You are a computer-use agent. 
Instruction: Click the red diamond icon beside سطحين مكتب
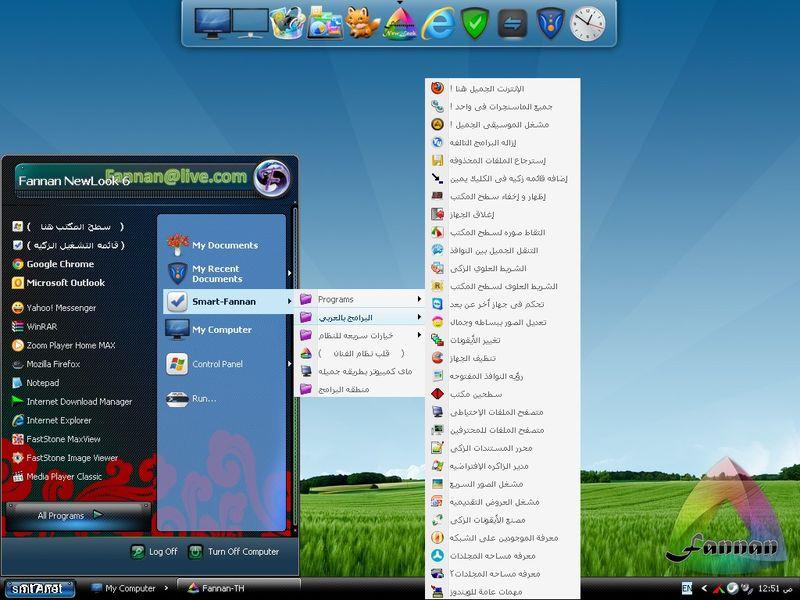click(x=437, y=394)
